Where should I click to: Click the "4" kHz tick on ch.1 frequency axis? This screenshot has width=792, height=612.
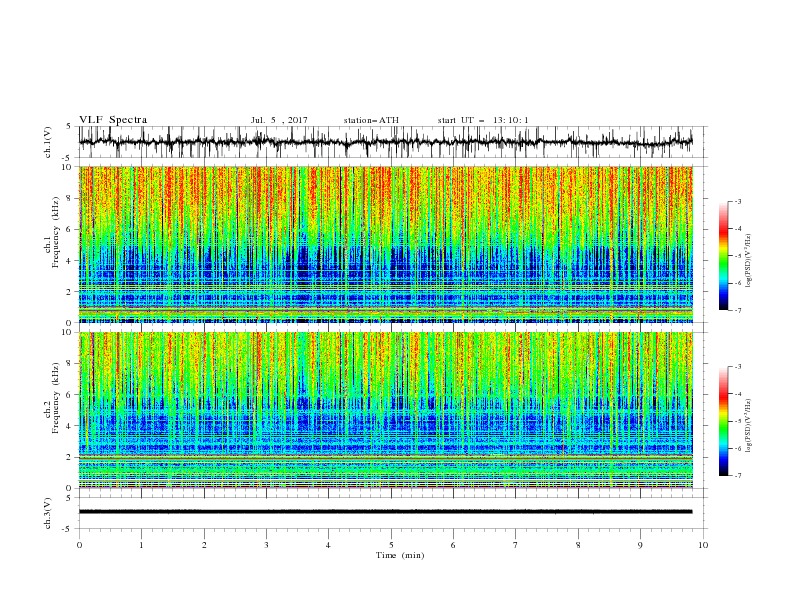70,261
